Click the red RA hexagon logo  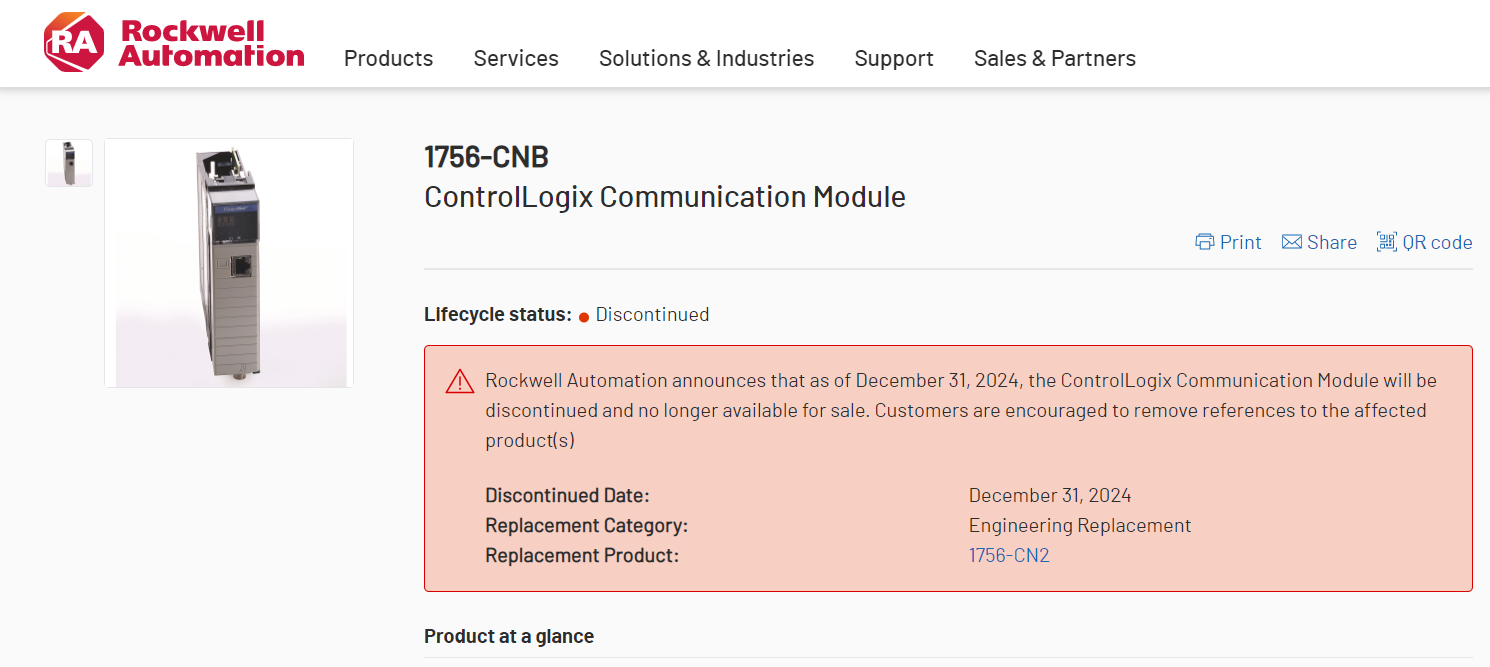[x=74, y=42]
